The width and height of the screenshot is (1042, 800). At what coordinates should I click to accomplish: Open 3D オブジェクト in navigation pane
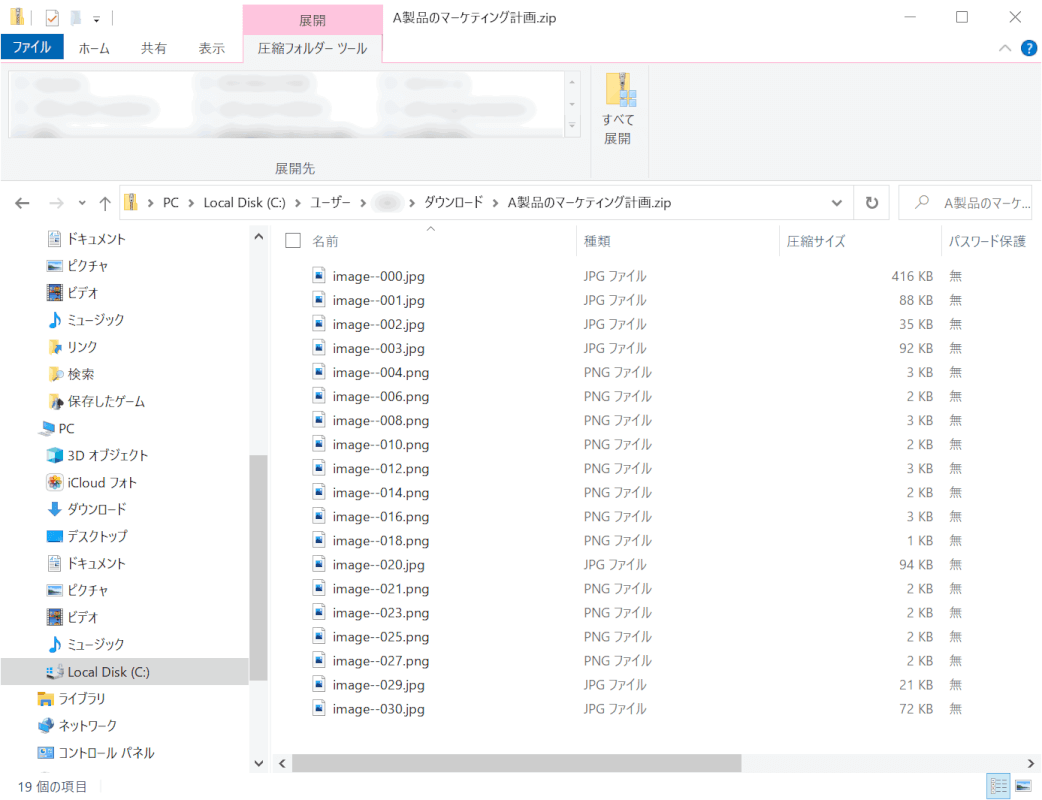click(x=107, y=455)
